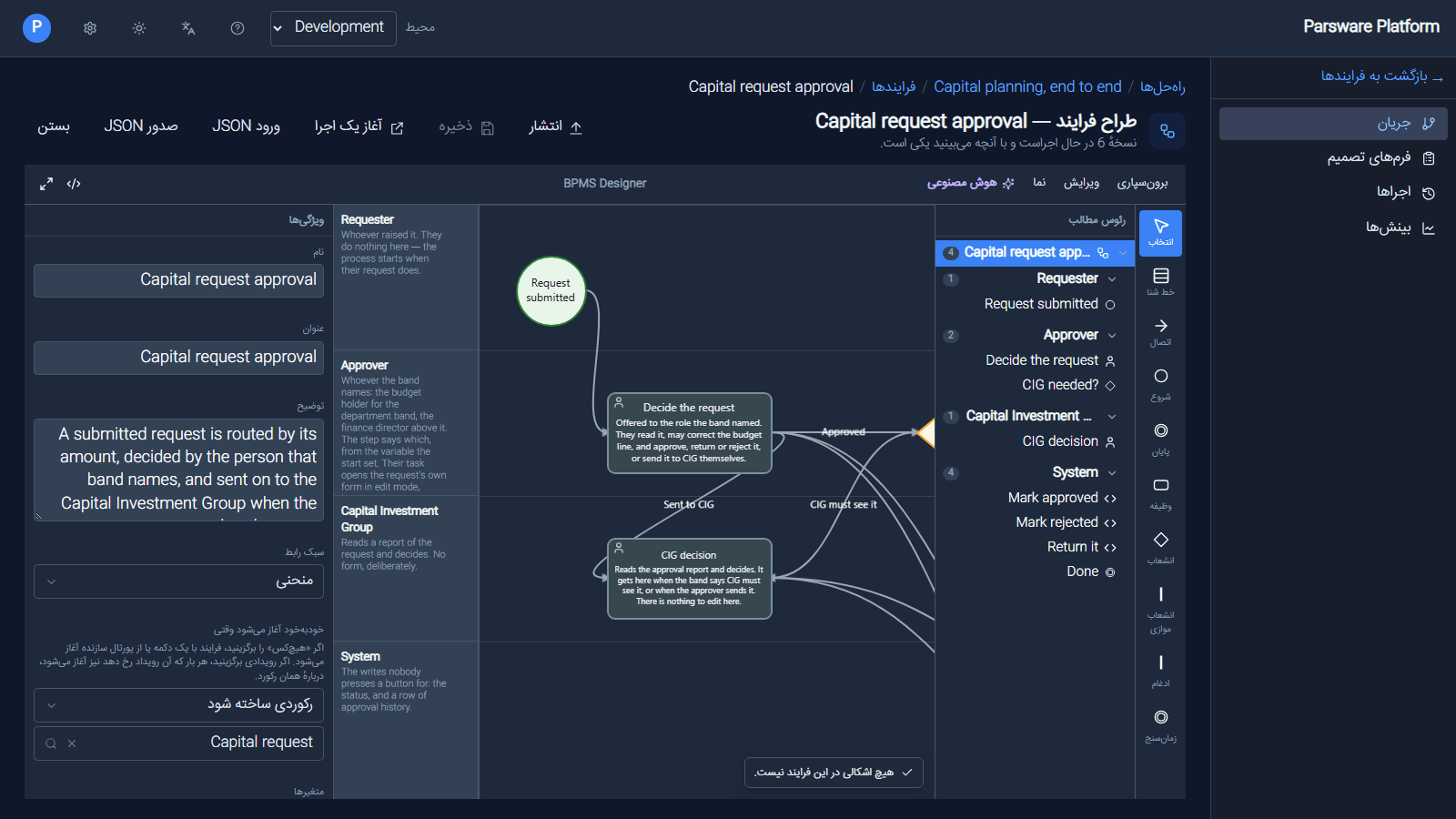The image size is (1456, 819).
Task: Open the language translation icon
Action: click(188, 28)
